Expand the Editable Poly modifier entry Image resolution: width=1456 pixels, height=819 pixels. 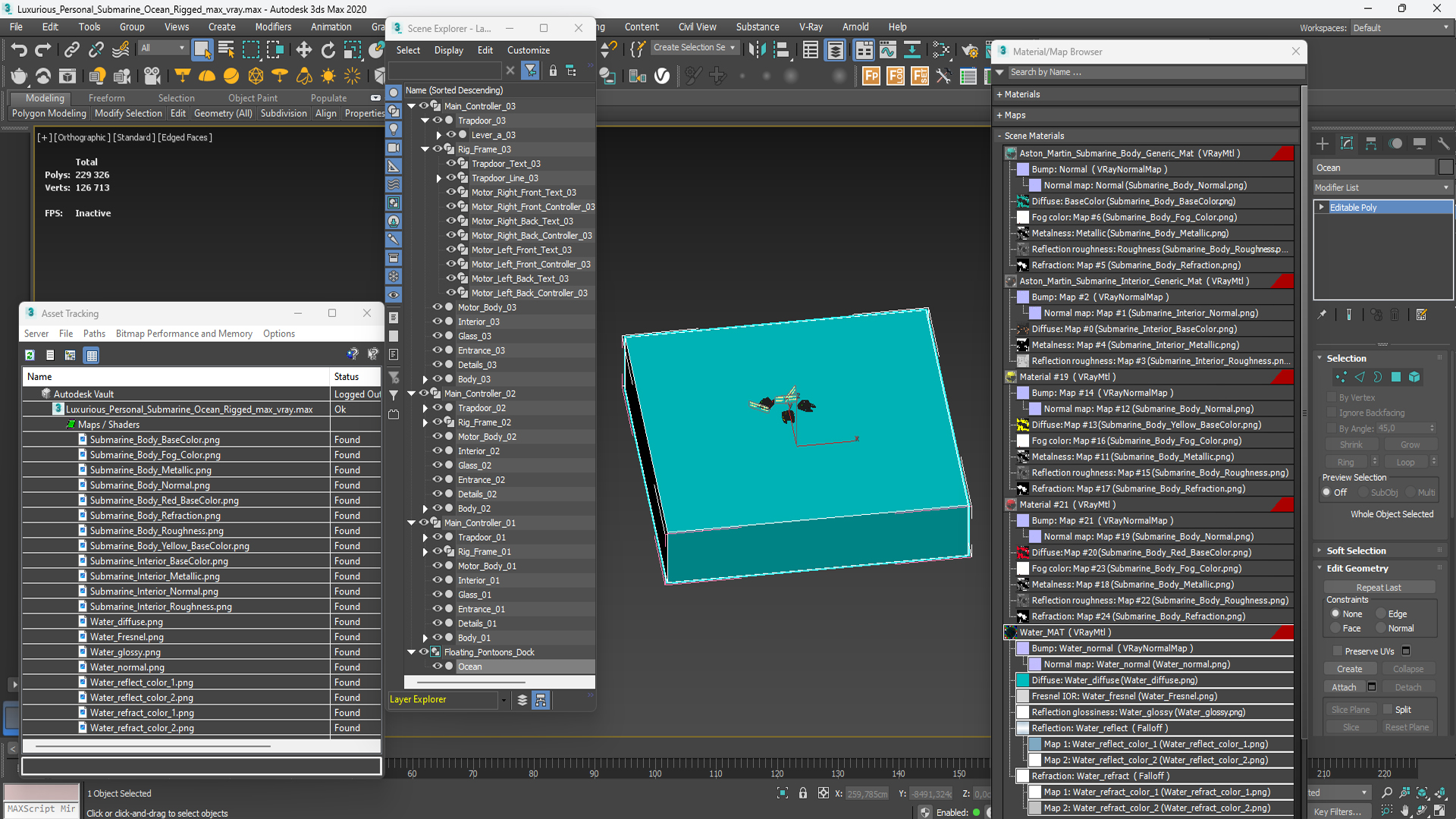coord(1322,207)
